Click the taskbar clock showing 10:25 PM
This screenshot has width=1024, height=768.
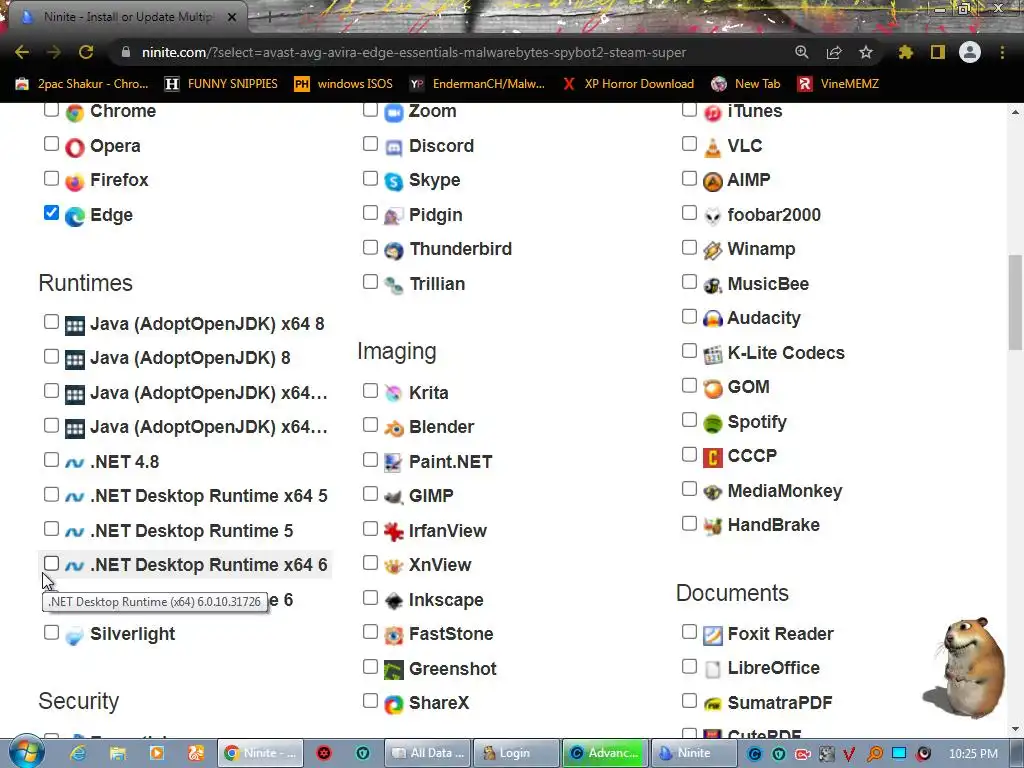click(973, 754)
